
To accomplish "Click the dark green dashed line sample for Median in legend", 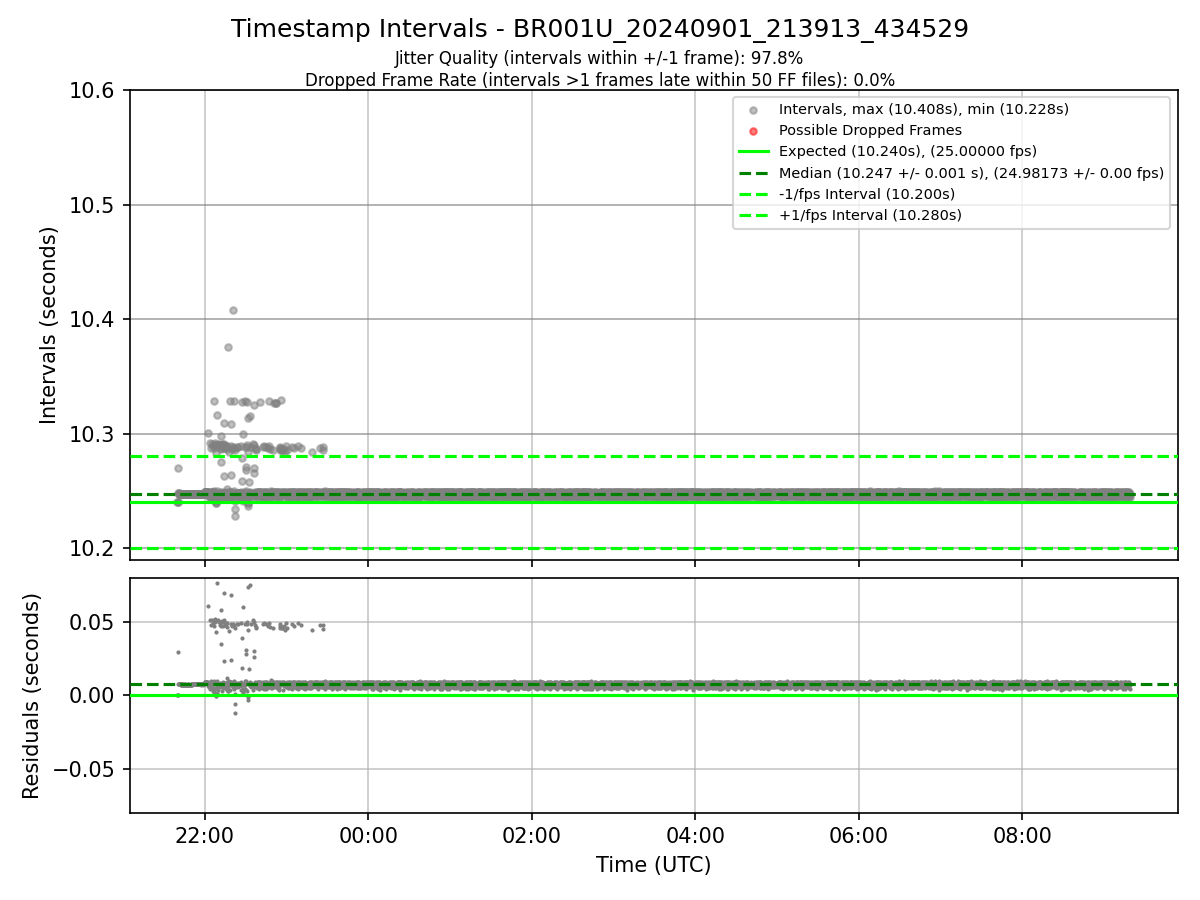I will (x=754, y=173).
